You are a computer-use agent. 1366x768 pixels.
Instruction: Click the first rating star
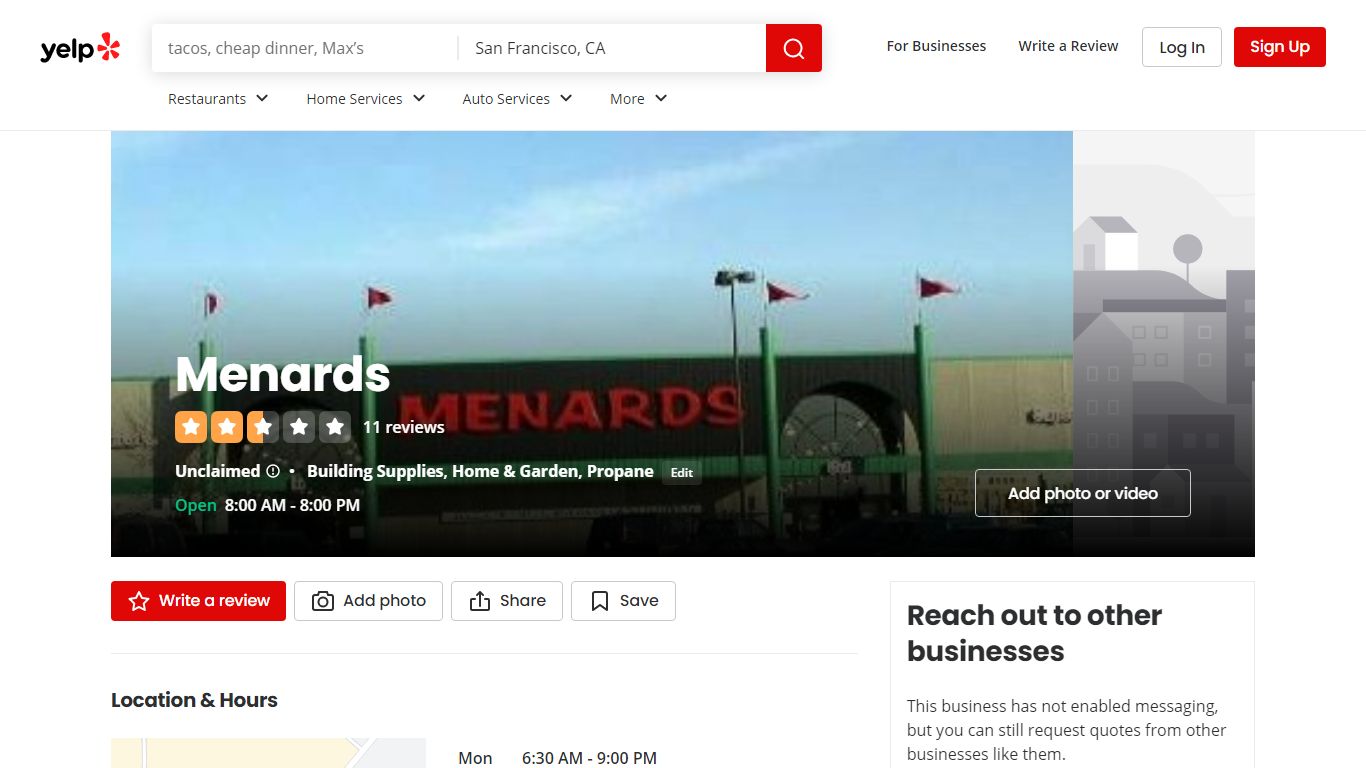tap(191, 427)
